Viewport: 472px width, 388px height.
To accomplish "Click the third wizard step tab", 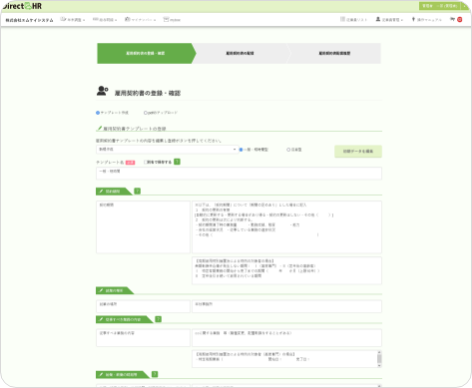I will coord(334,53).
